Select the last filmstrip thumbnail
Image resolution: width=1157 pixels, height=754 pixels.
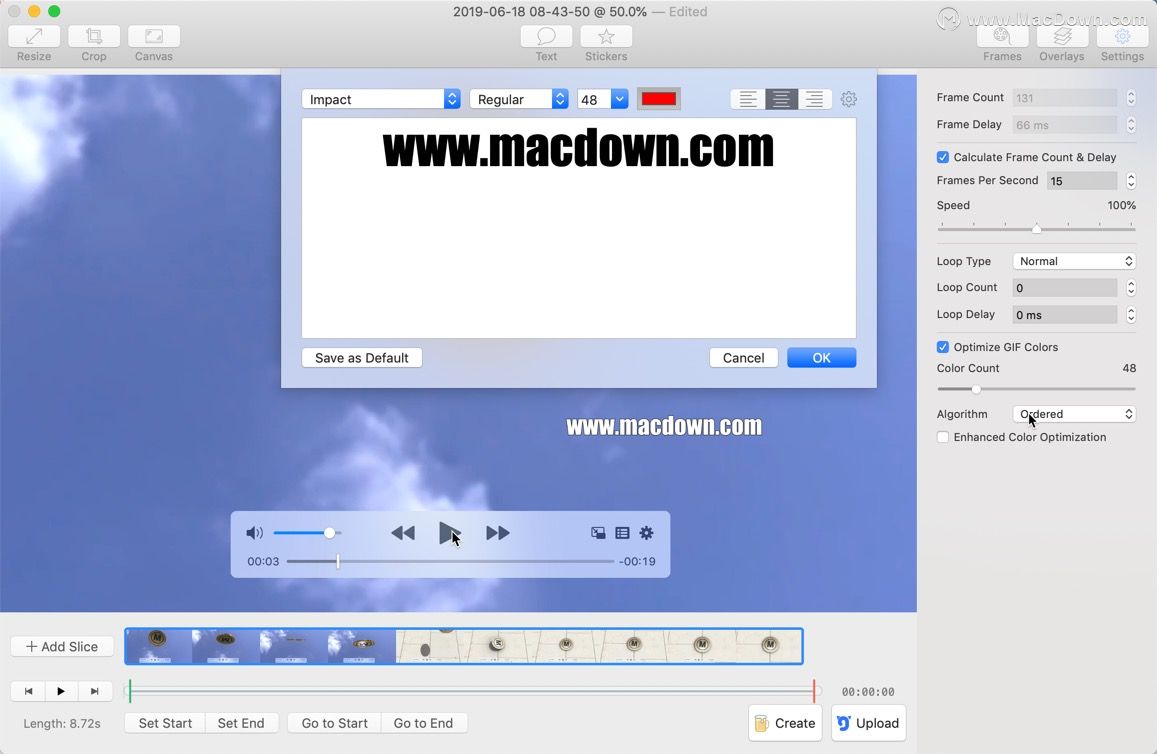pos(769,646)
